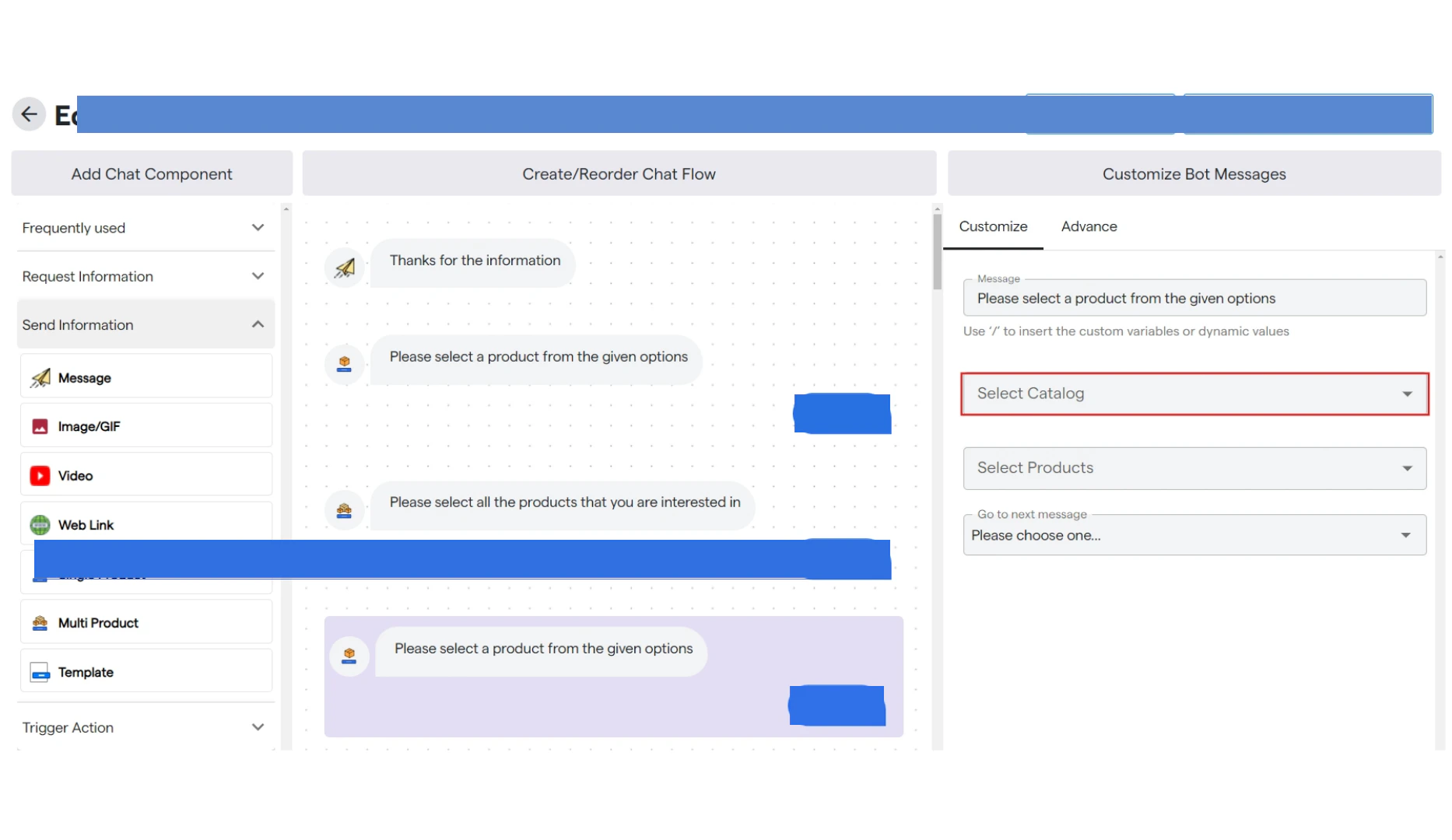This screenshot has width=1452, height=840.
Task: Add the Web Link component
Action: pos(146,523)
